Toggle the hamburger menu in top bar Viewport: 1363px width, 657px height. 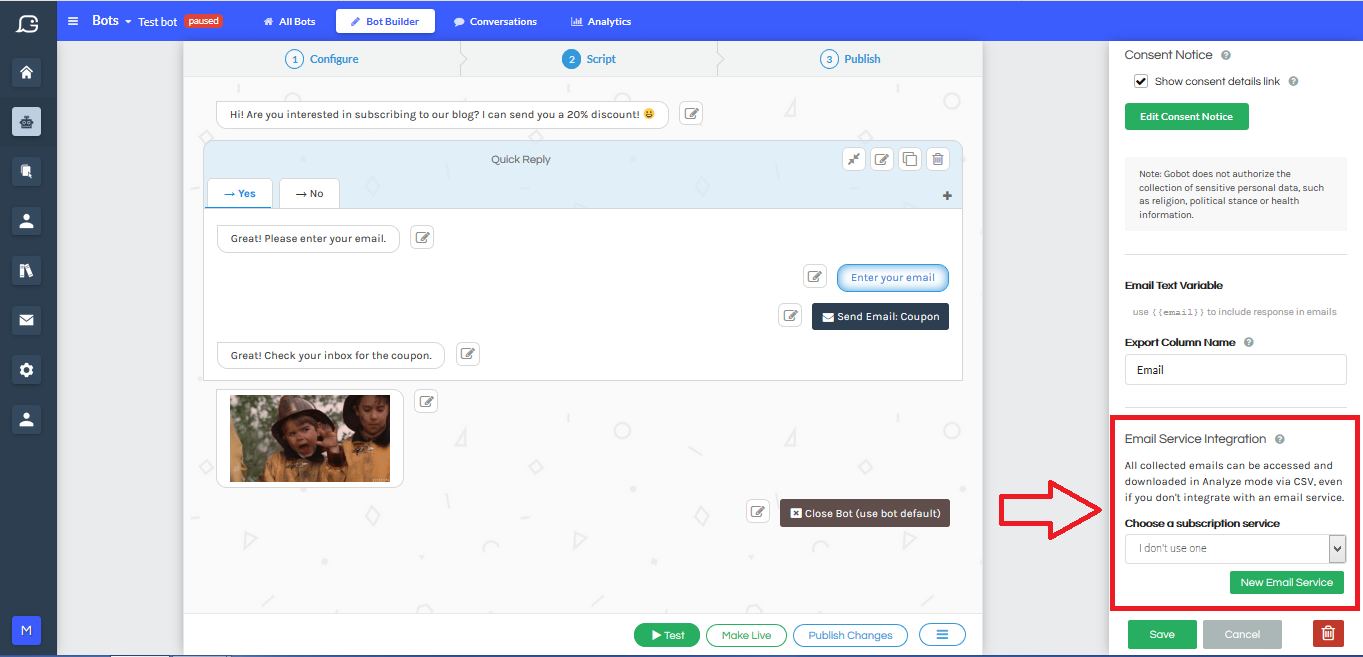[73, 21]
